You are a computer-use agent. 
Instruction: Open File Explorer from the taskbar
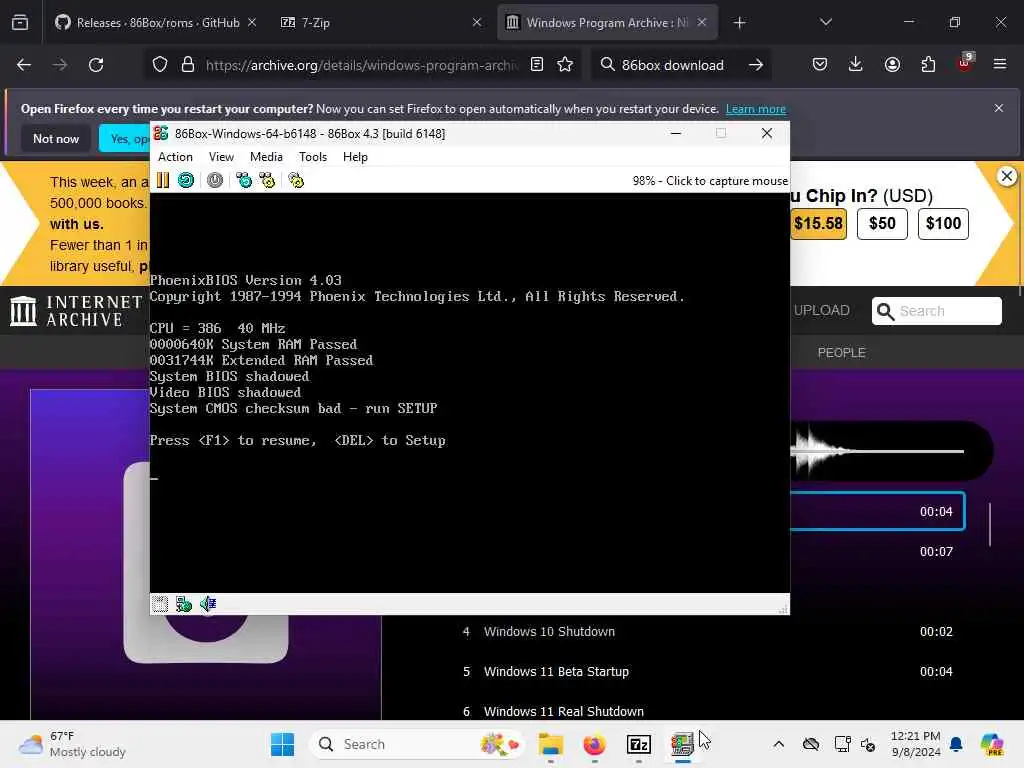551,744
